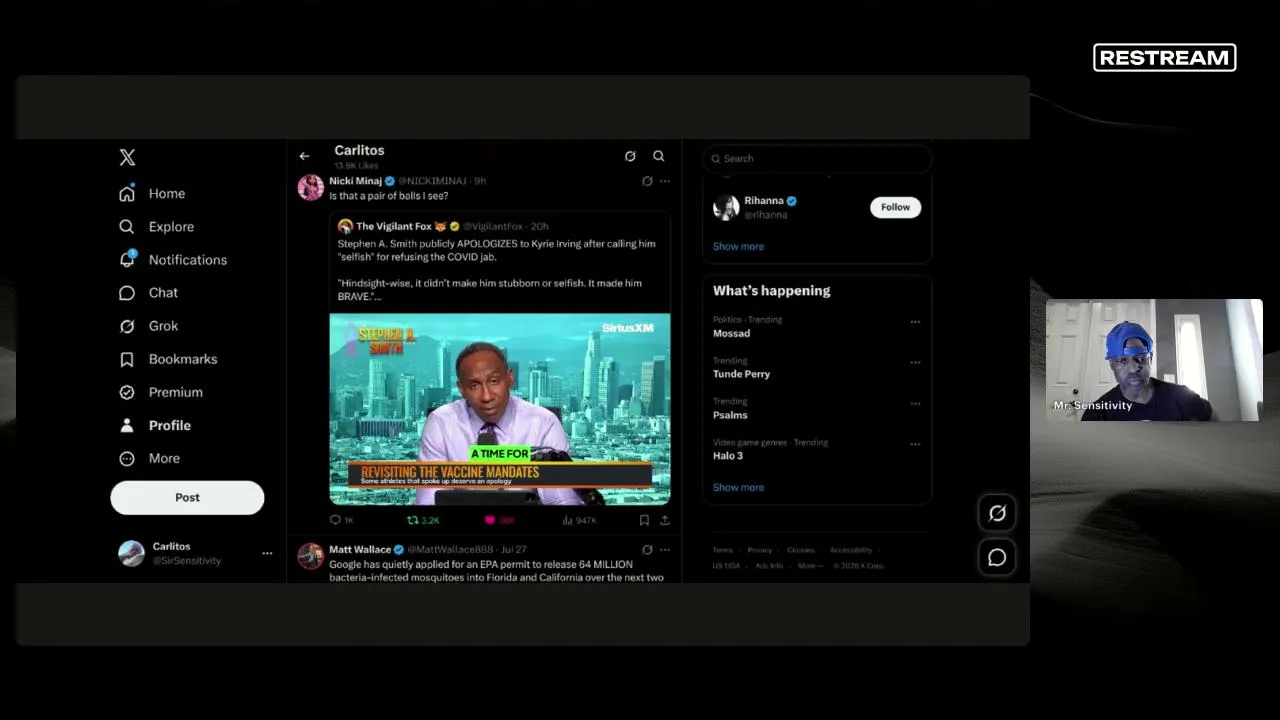
Task: Open the Psalms trending topic
Action: pyautogui.click(x=730, y=415)
